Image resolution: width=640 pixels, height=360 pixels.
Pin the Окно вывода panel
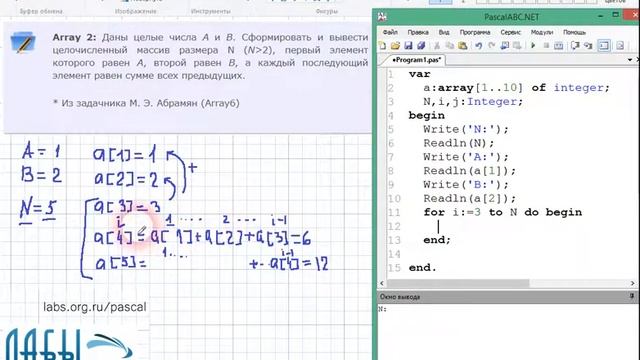pyautogui.click(x=632, y=297)
